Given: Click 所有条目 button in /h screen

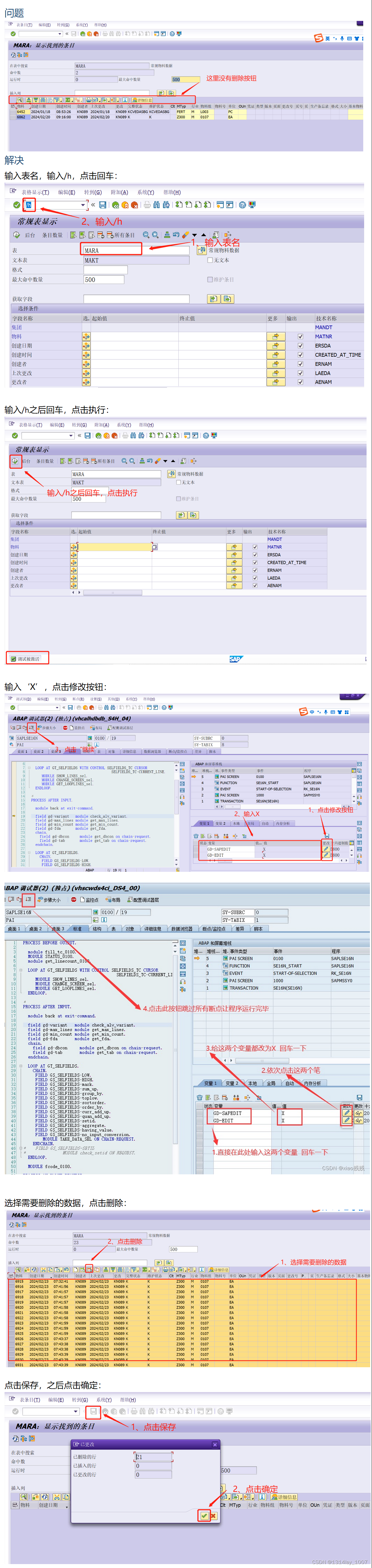Looking at the screenshot, I should [121, 235].
